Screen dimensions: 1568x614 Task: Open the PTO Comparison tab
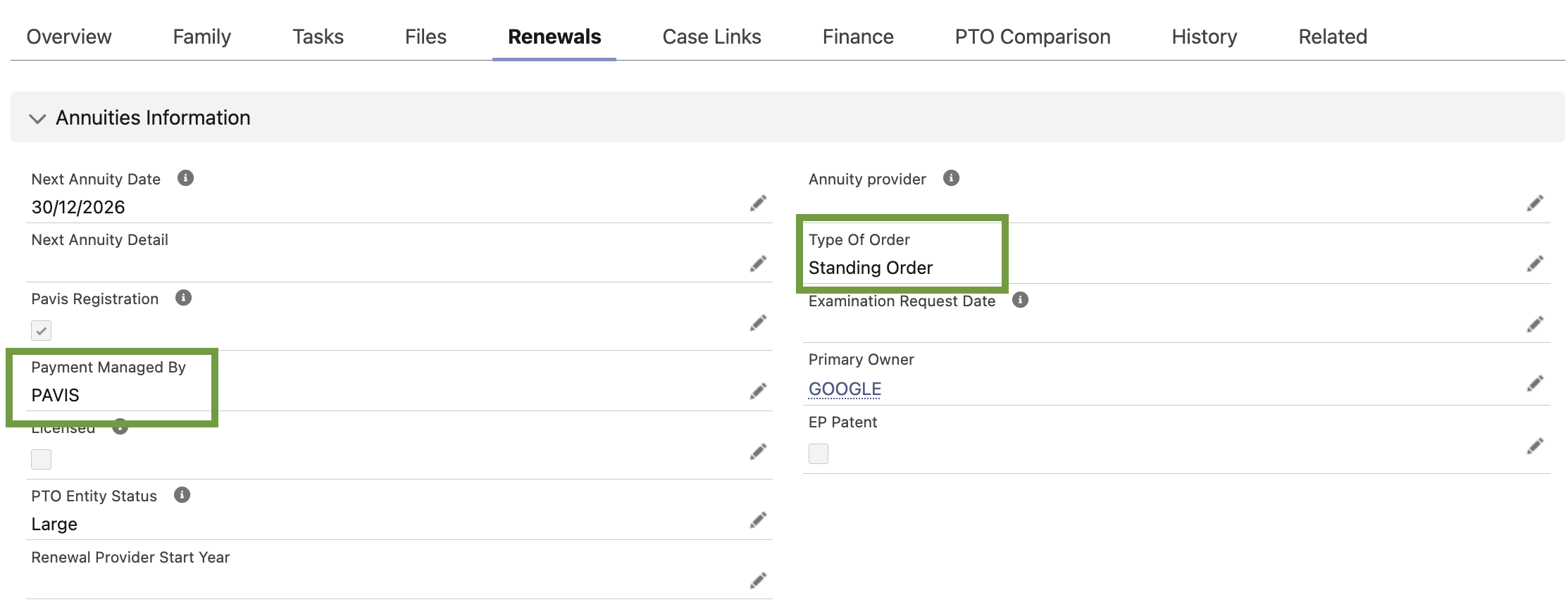pos(1033,37)
